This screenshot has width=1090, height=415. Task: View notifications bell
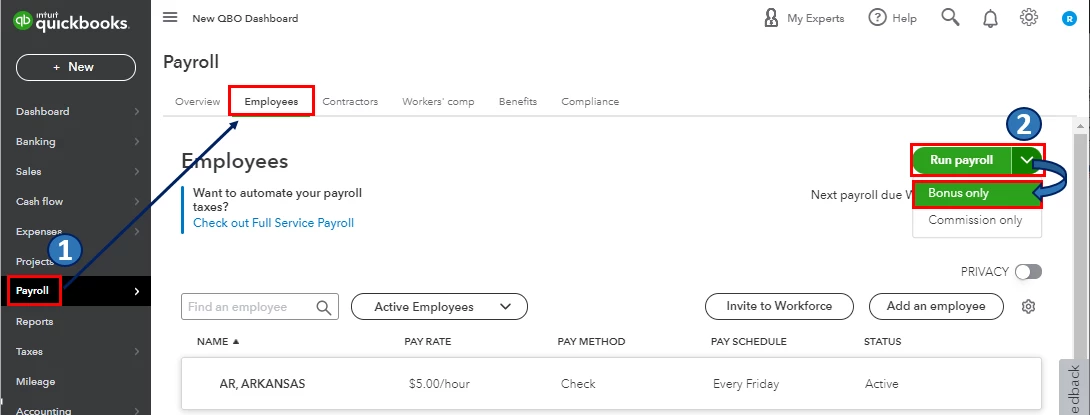pyautogui.click(x=990, y=19)
